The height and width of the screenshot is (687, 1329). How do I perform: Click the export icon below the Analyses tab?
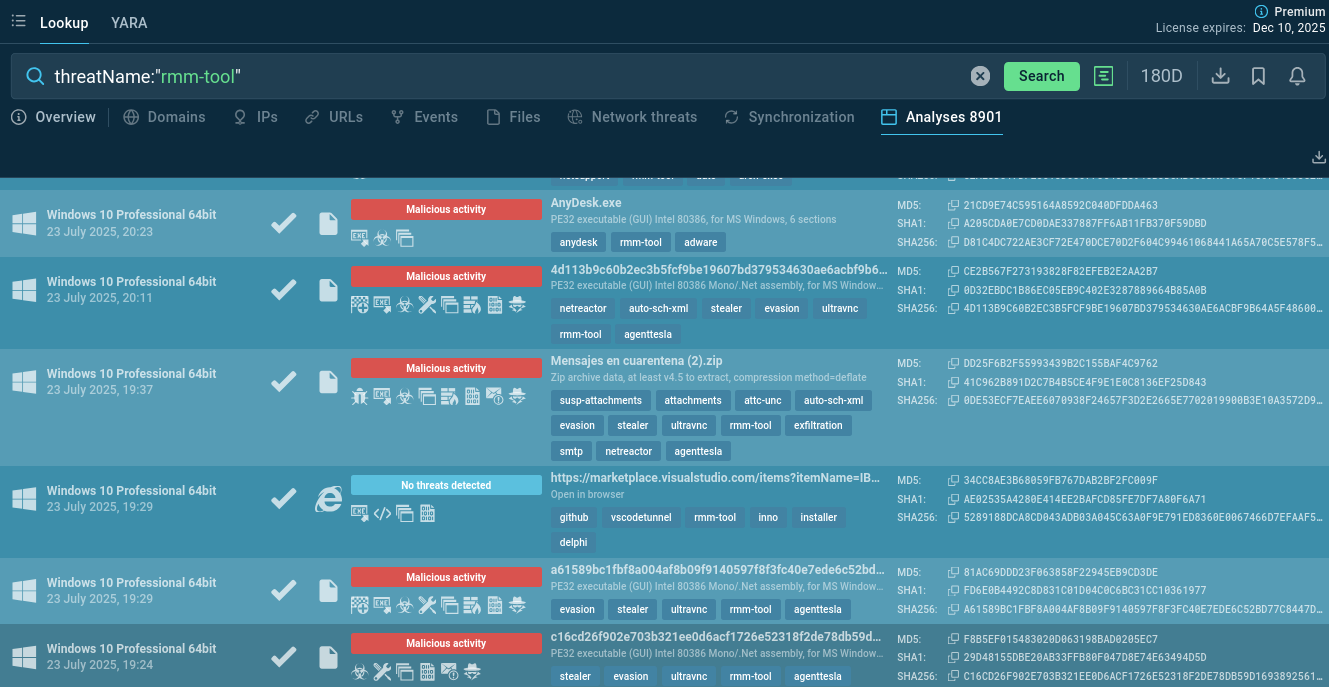[1318, 157]
